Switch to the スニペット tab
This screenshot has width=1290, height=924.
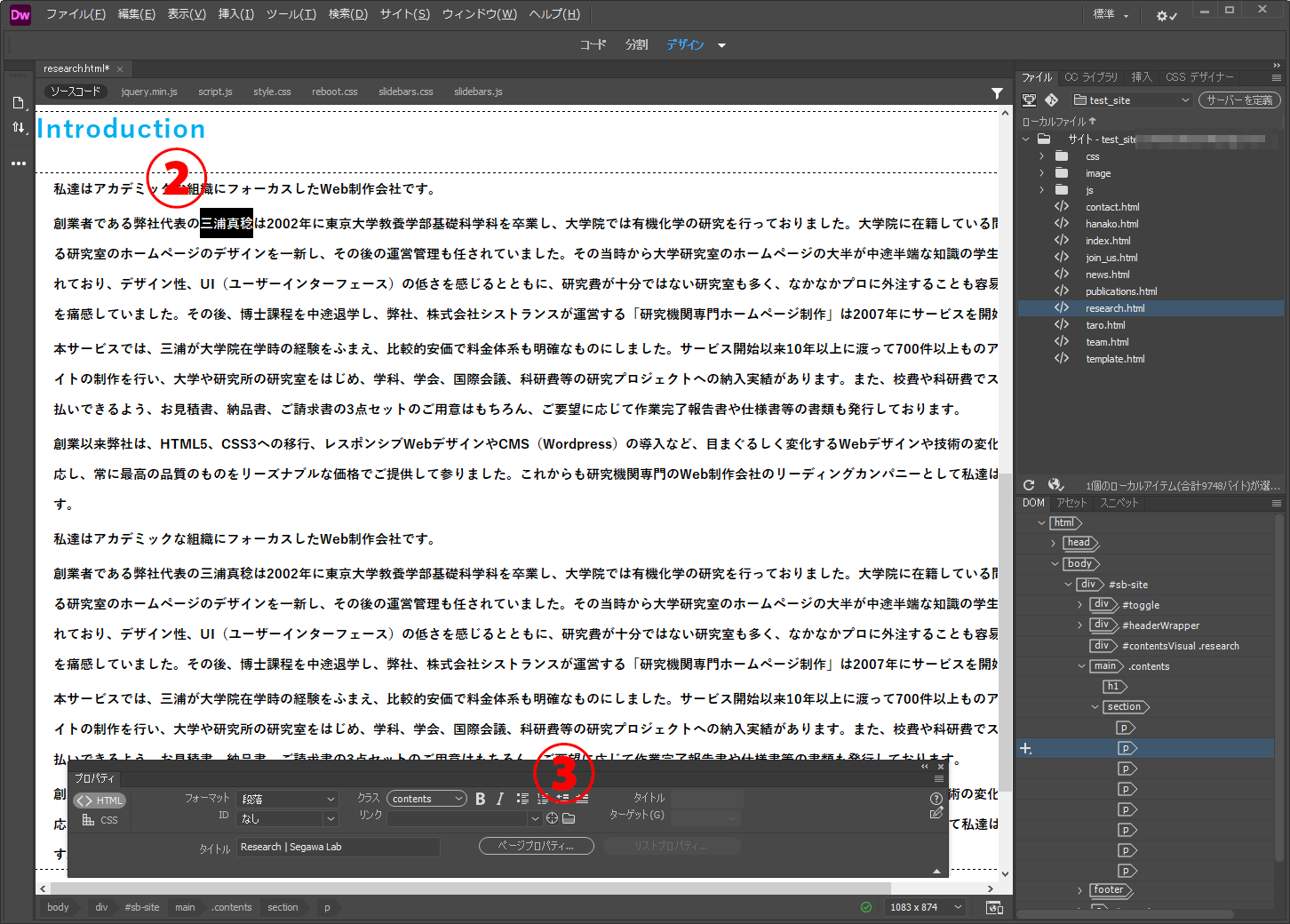1119,503
